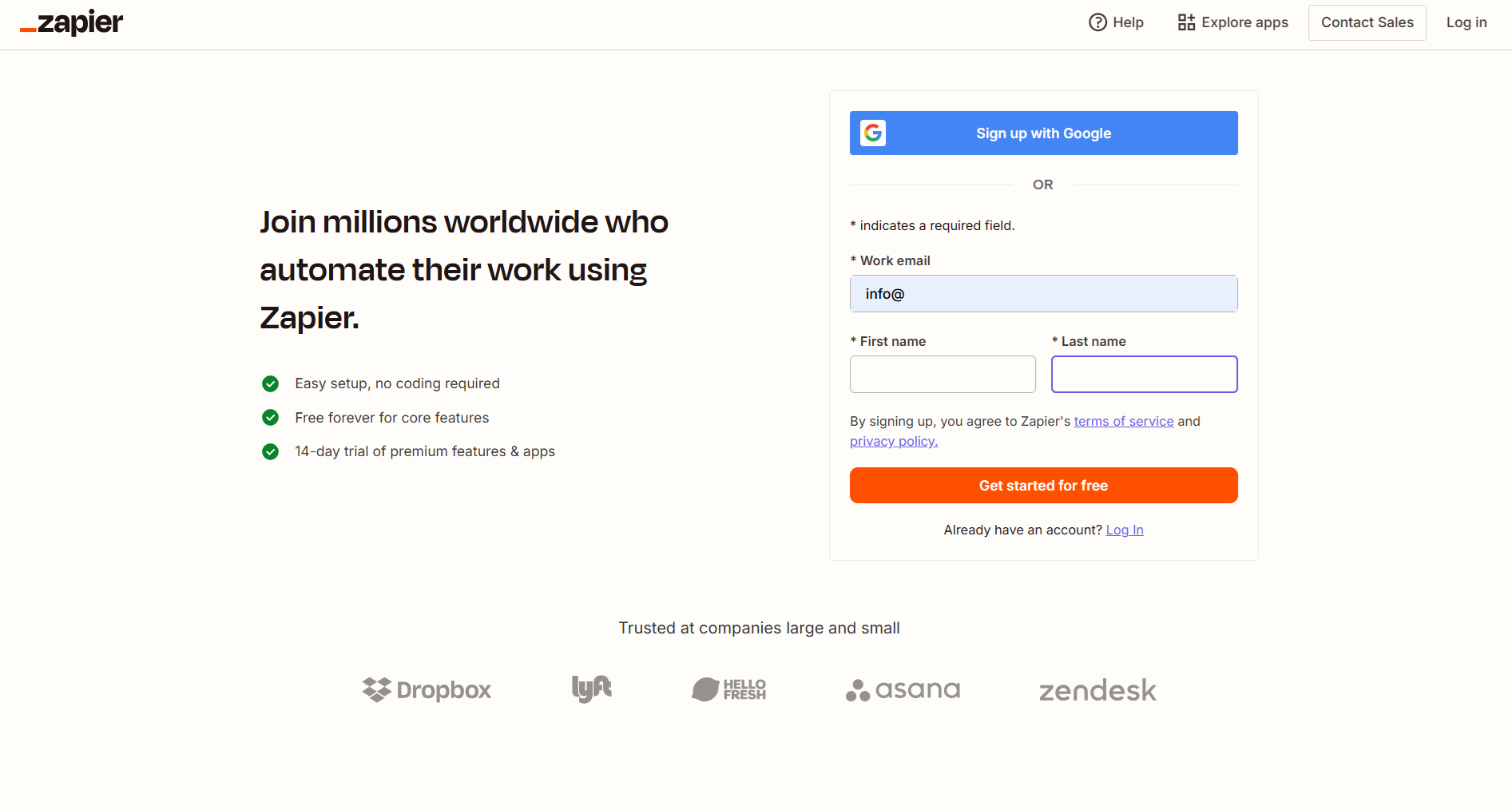The height and width of the screenshot is (810, 1512).
Task: Click Log in in the top navigation
Action: 1466,22
